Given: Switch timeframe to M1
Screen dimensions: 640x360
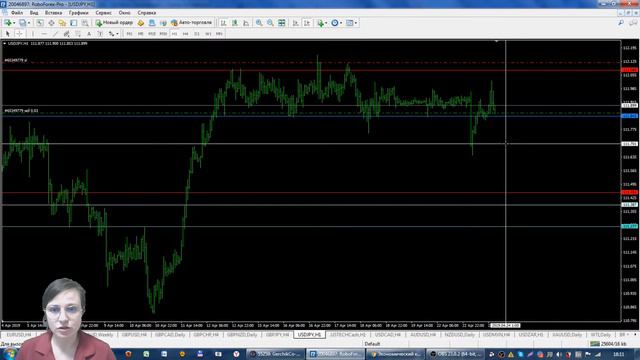Looking at the screenshot, I should 129,33.
